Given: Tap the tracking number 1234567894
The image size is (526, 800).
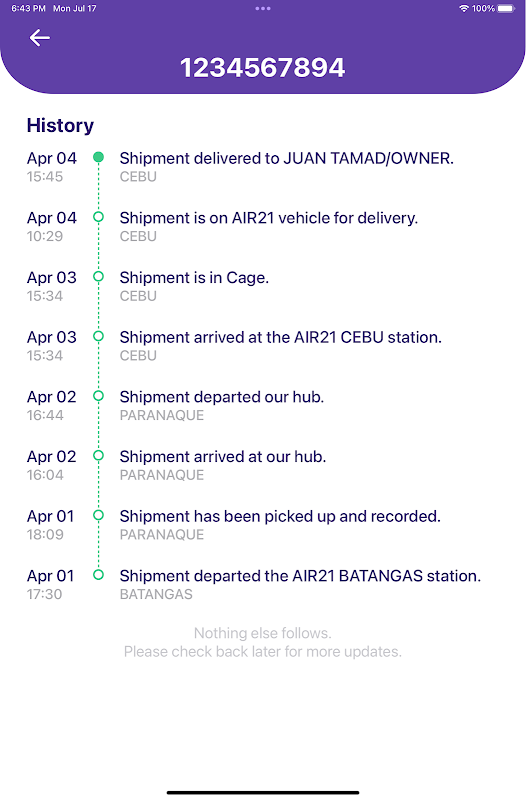Looking at the screenshot, I should [x=263, y=68].
